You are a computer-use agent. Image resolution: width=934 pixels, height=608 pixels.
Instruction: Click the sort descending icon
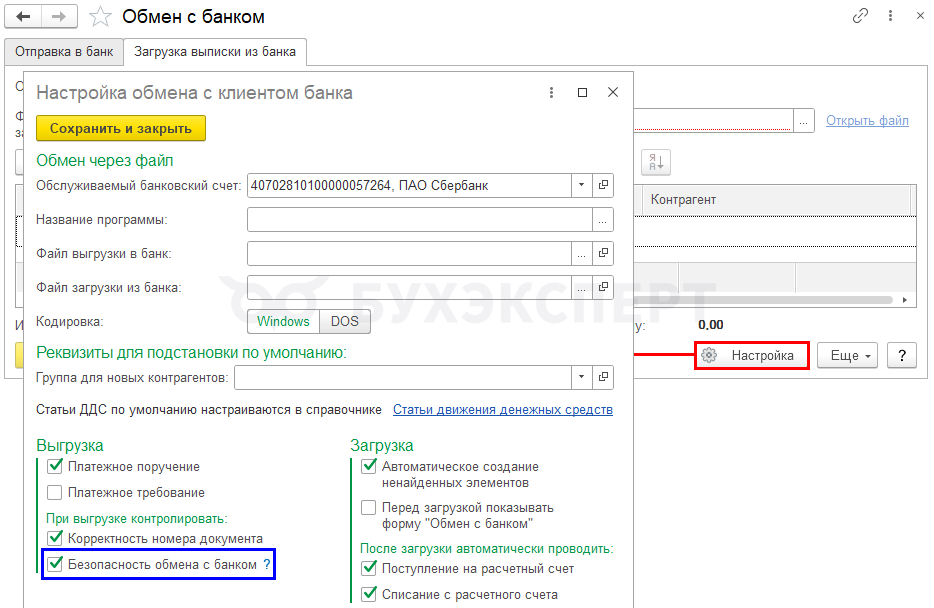pyautogui.click(x=656, y=160)
